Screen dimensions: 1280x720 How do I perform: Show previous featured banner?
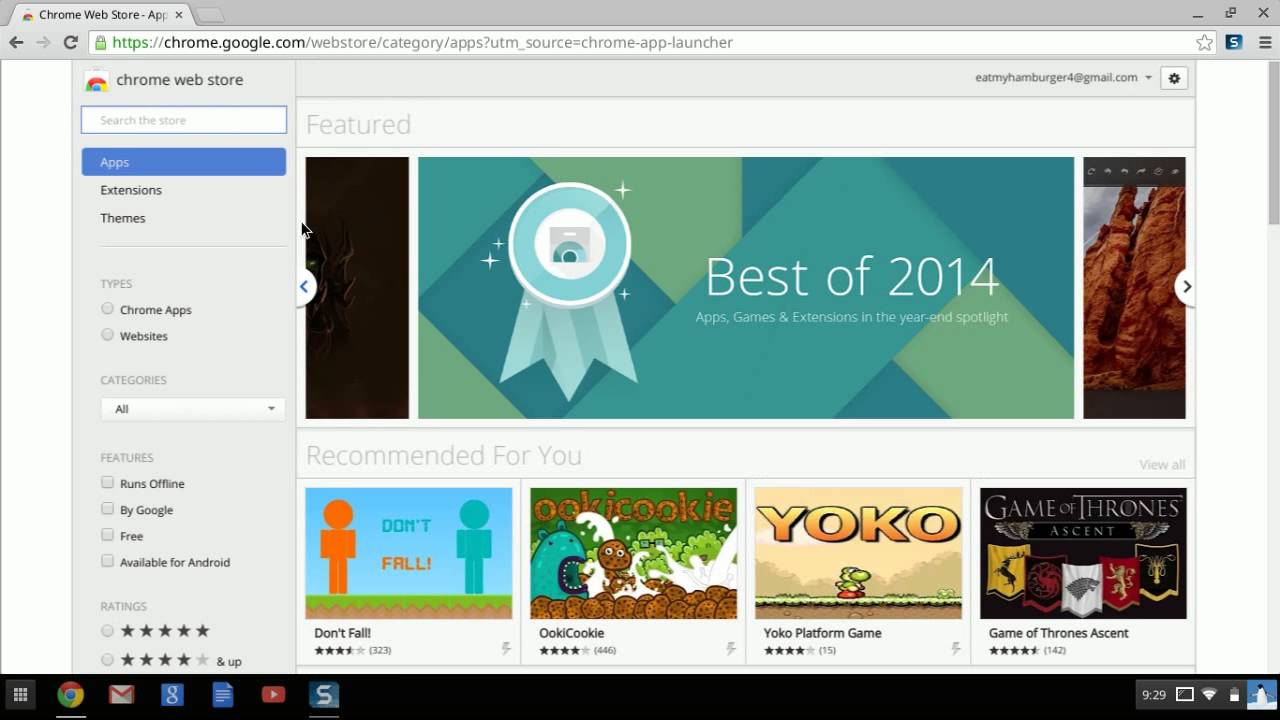click(304, 287)
